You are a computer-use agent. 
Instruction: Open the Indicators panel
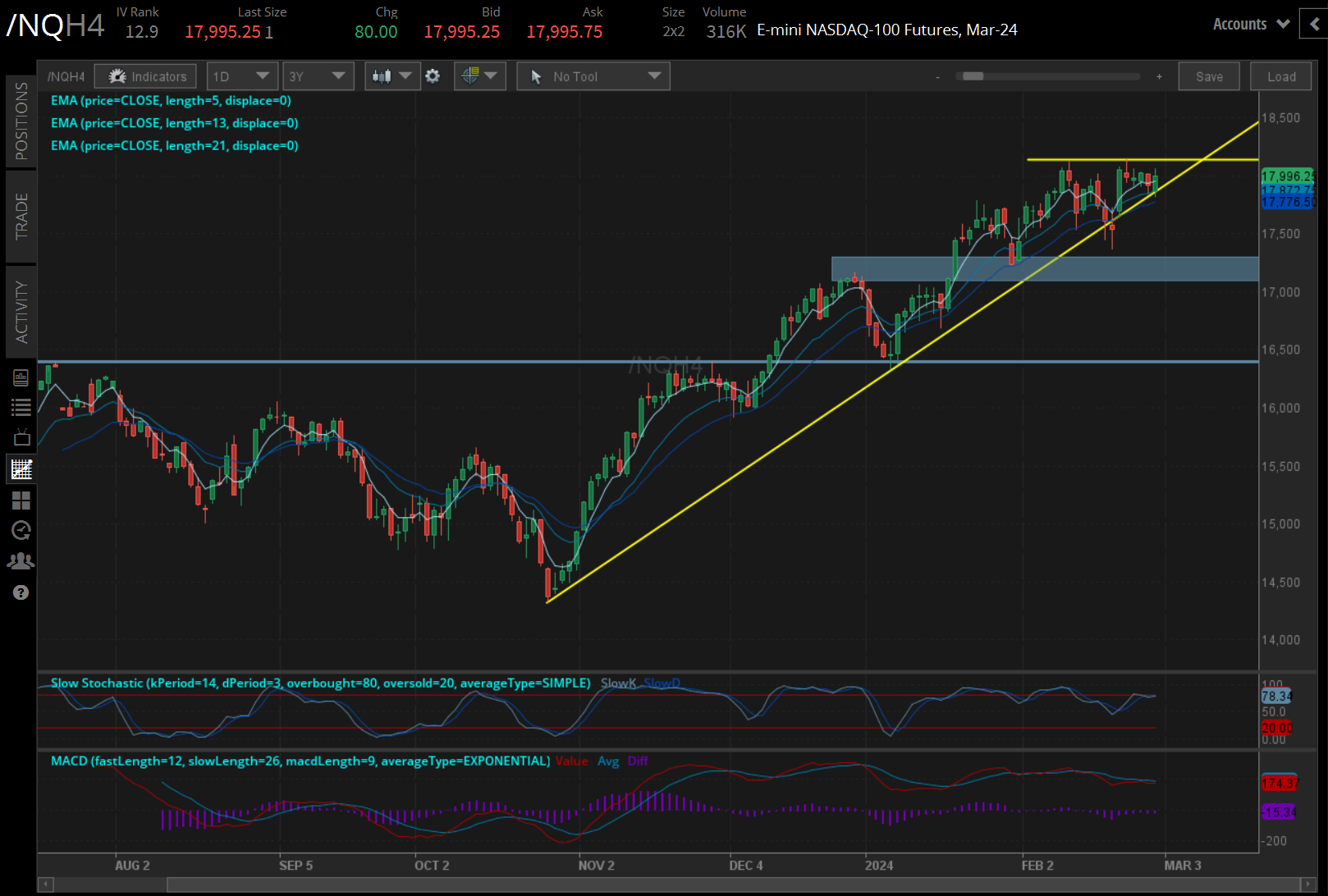[145, 76]
